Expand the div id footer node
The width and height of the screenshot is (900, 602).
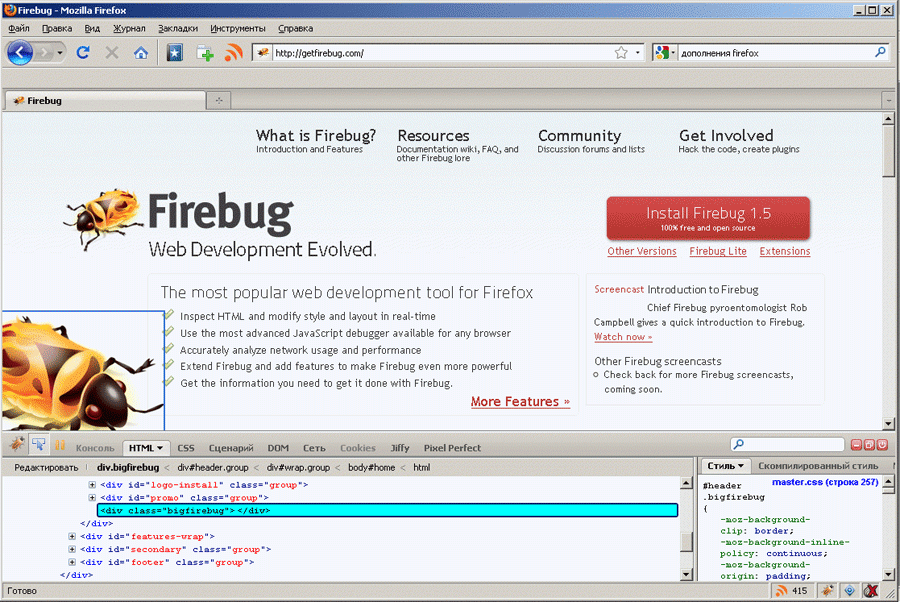click(x=72, y=562)
